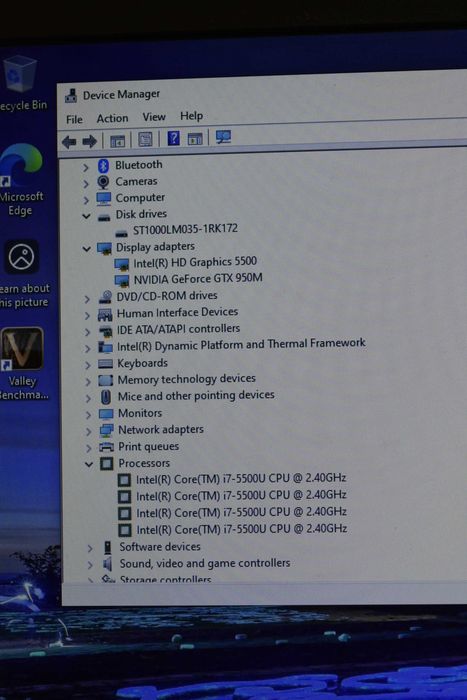Viewport: 467px width, 700px height.
Task: Collapse the Processors category
Action: pos(89,465)
